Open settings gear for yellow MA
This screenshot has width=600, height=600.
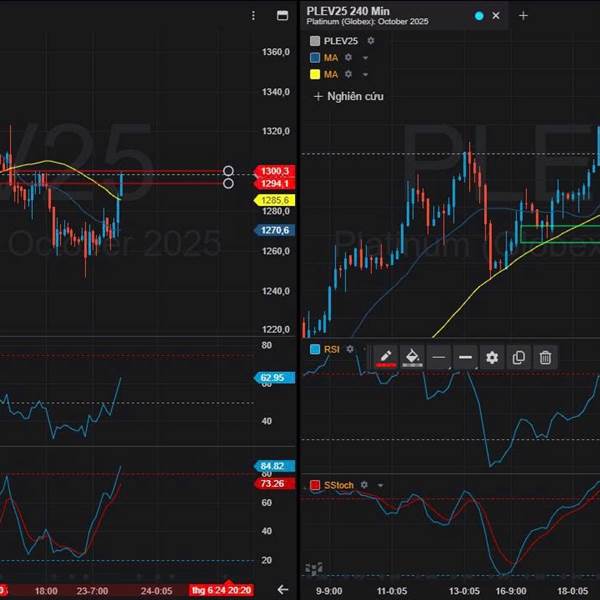pos(348,74)
